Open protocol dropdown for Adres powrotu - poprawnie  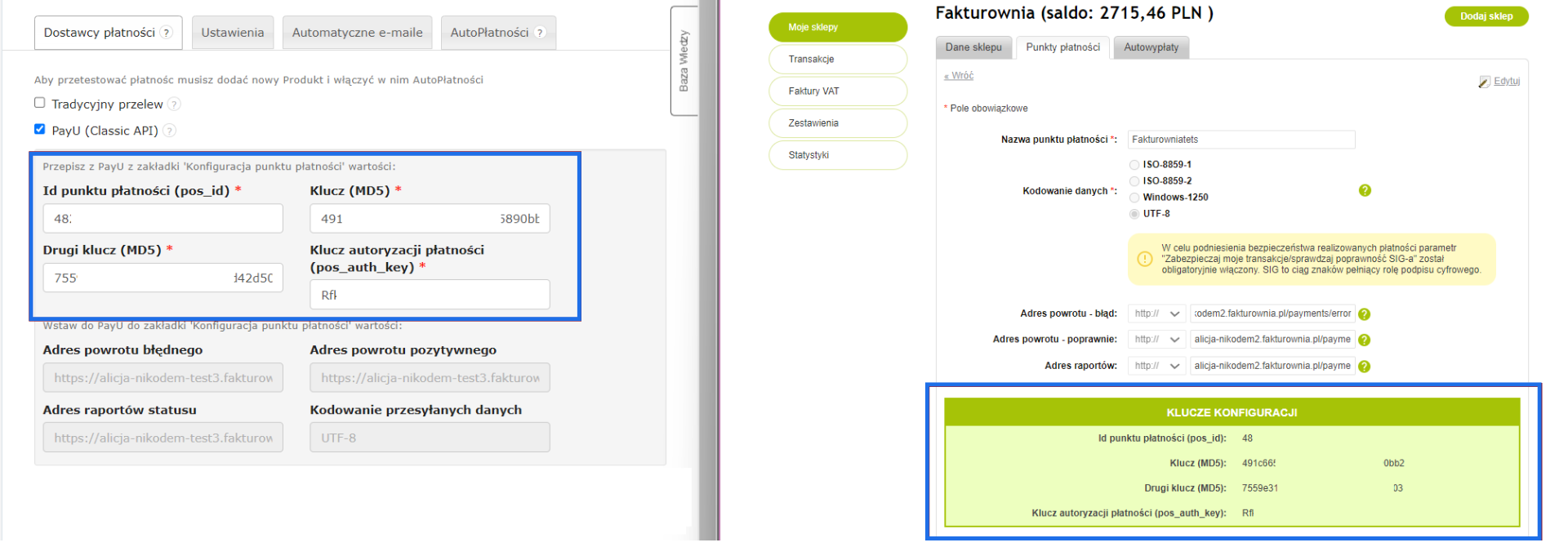tap(1157, 340)
